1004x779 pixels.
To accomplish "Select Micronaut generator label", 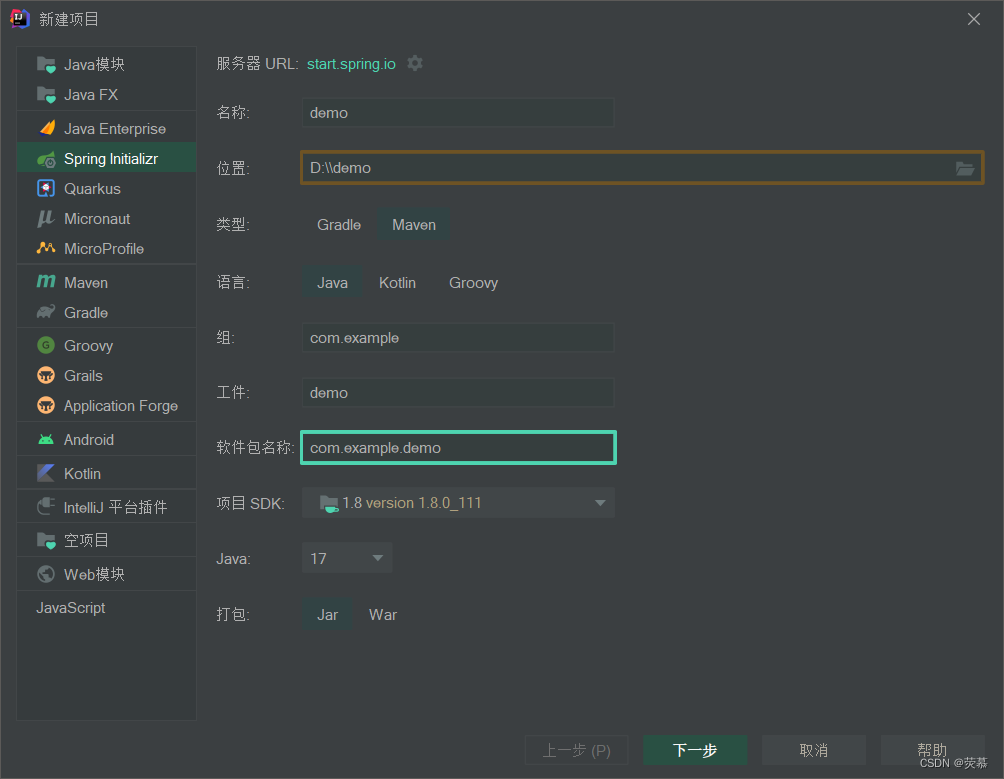I will coord(97,219).
